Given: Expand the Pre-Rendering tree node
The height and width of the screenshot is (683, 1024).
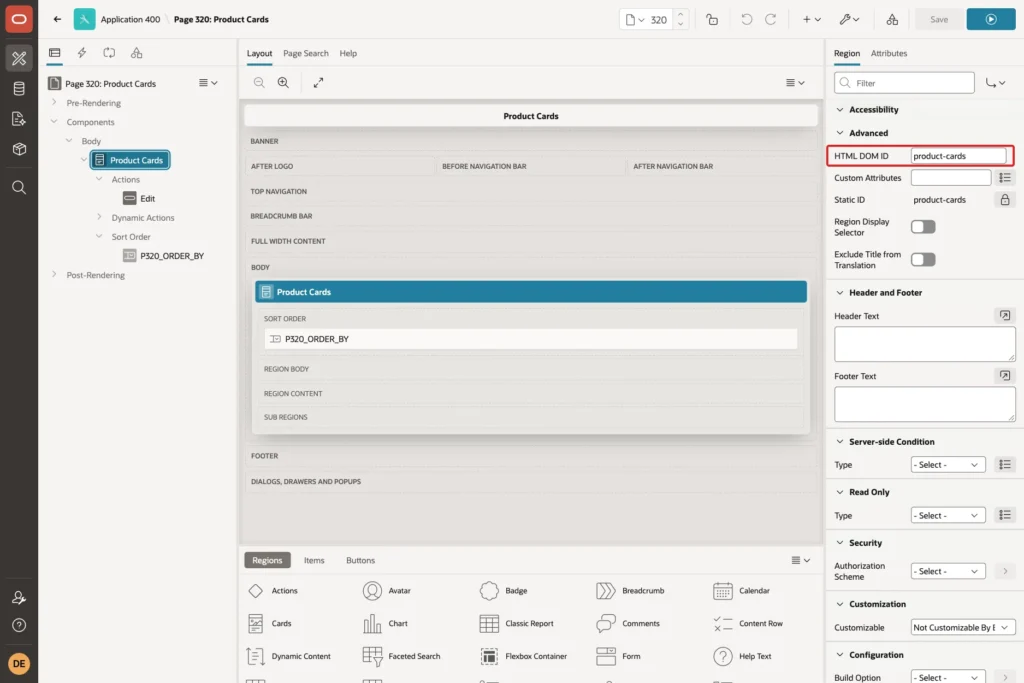Looking at the screenshot, I should pos(54,103).
